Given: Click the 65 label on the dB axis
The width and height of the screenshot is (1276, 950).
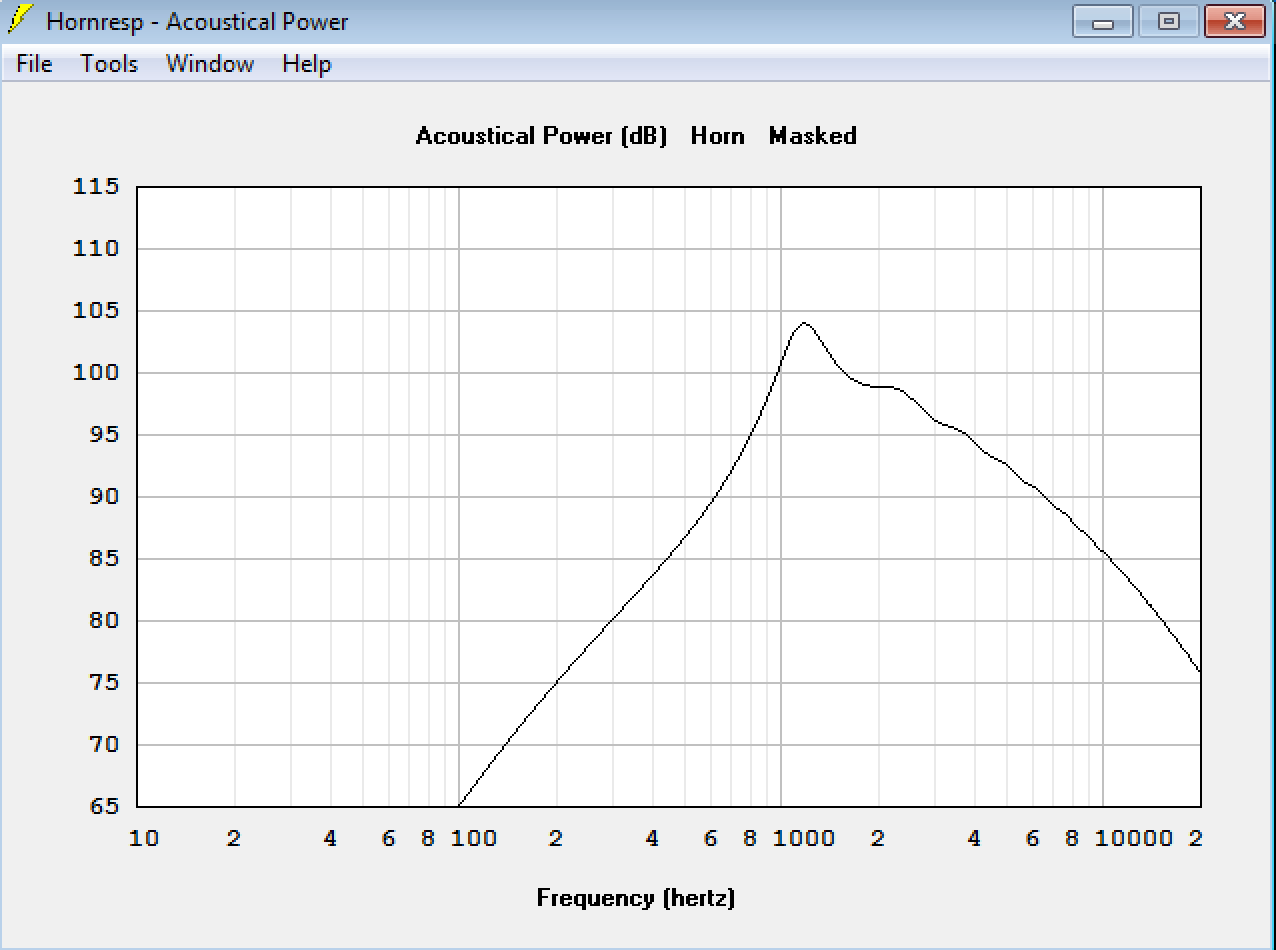Looking at the screenshot, I should [x=103, y=806].
